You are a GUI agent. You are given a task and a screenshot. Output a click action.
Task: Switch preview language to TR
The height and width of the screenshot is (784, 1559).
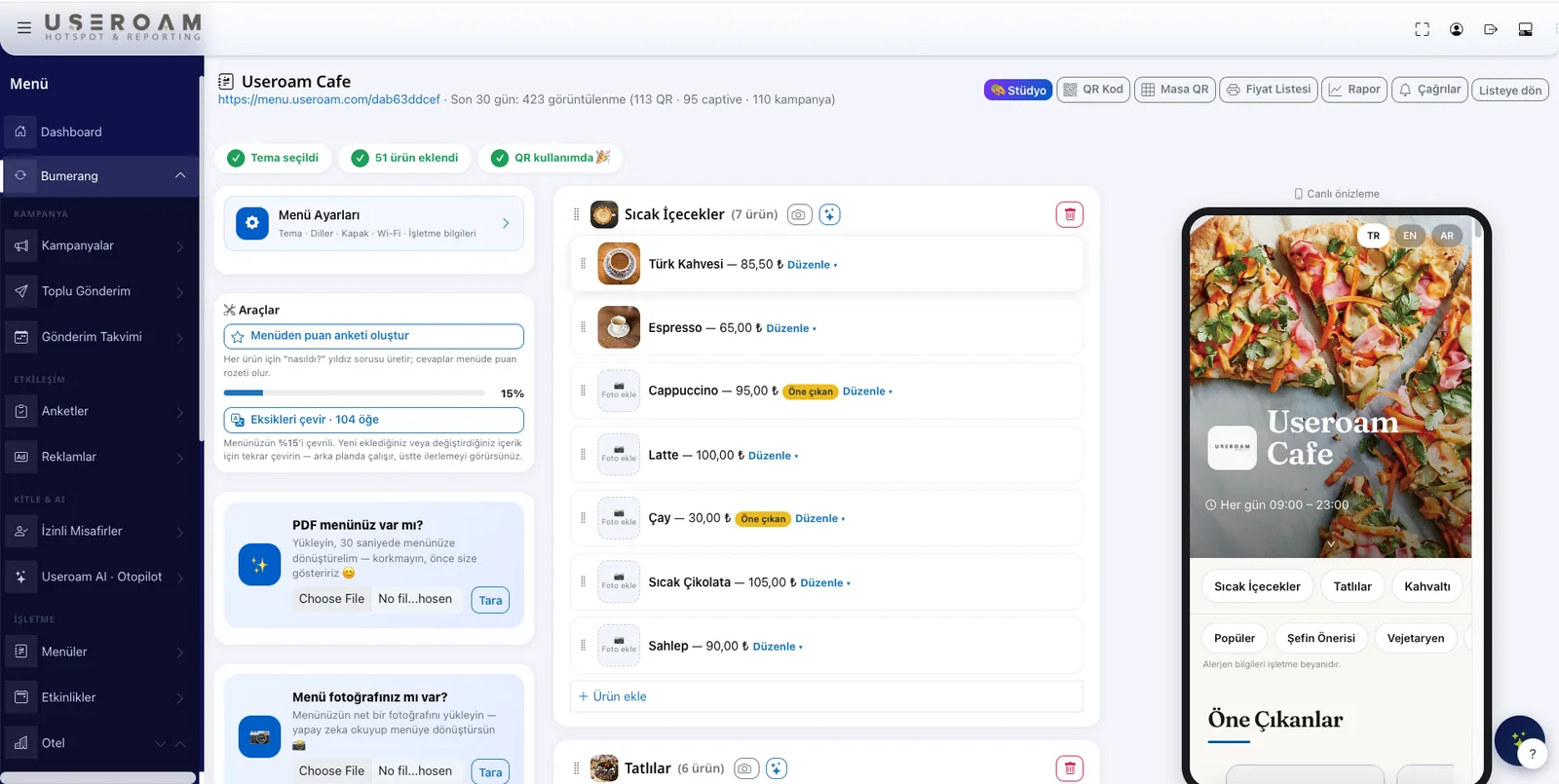point(1373,236)
